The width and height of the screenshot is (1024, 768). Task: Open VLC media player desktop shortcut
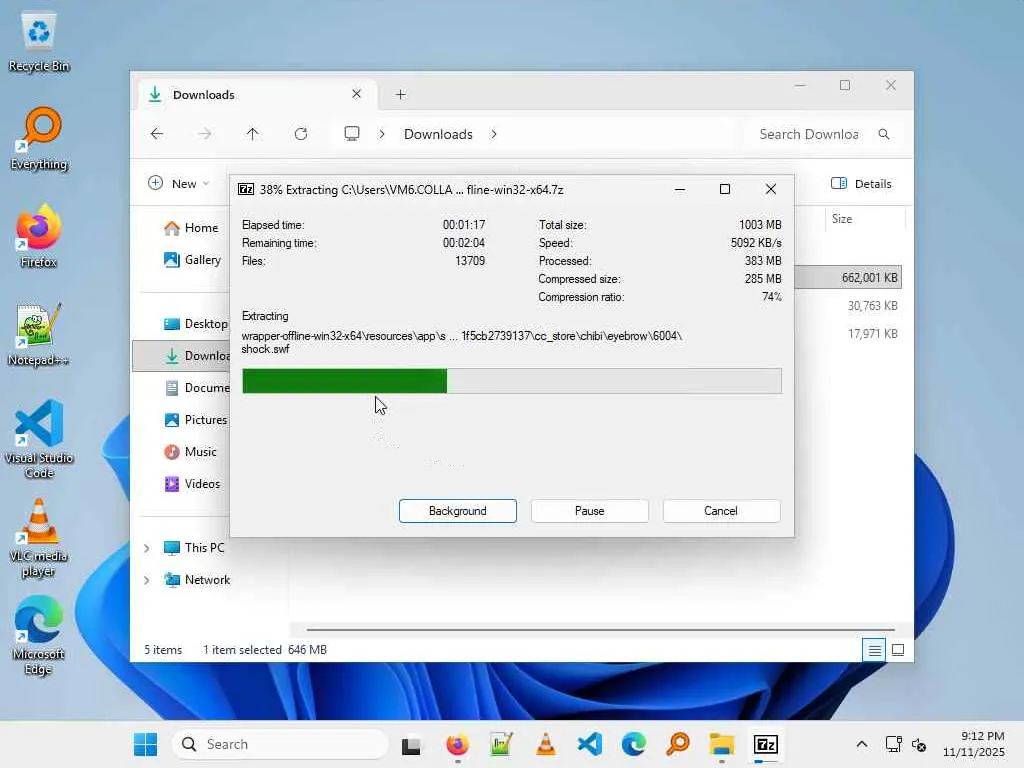(x=39, y=538)
